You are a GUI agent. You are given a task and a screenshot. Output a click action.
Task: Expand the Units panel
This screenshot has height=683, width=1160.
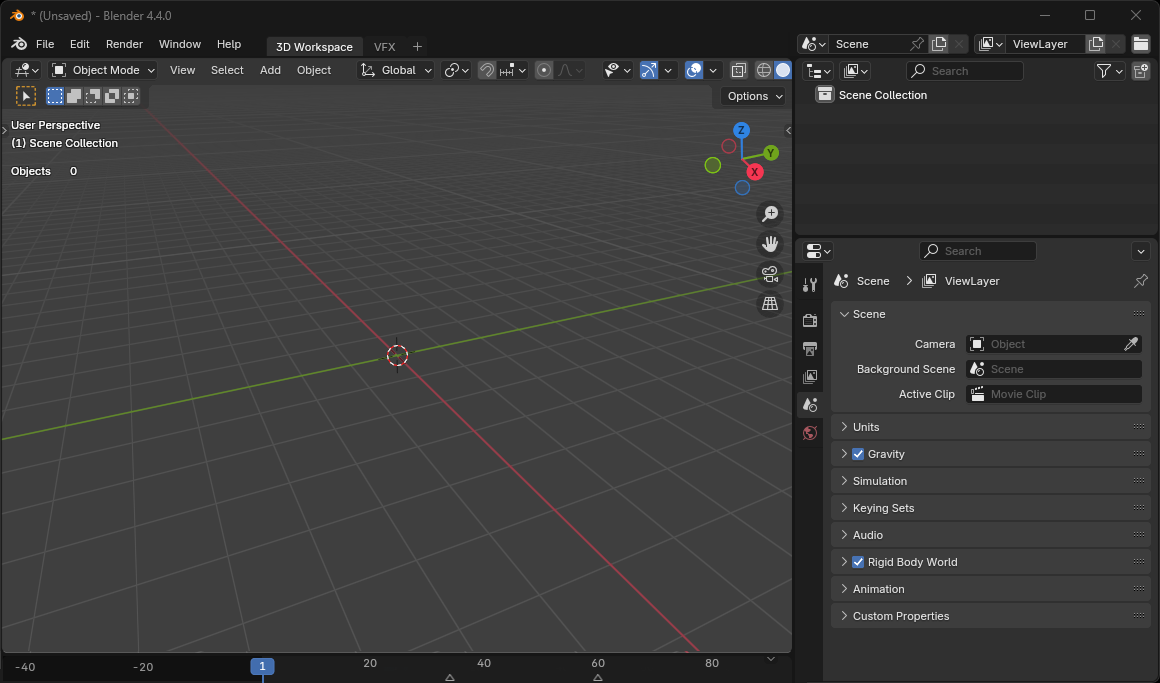[991, 427]
